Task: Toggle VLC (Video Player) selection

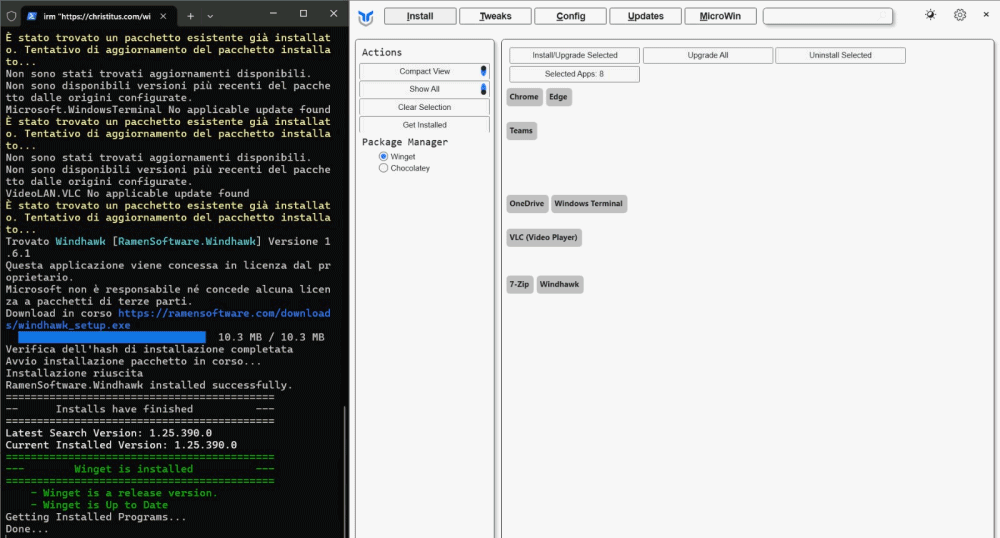Action: pyautogui.click(x=544, y=238)
